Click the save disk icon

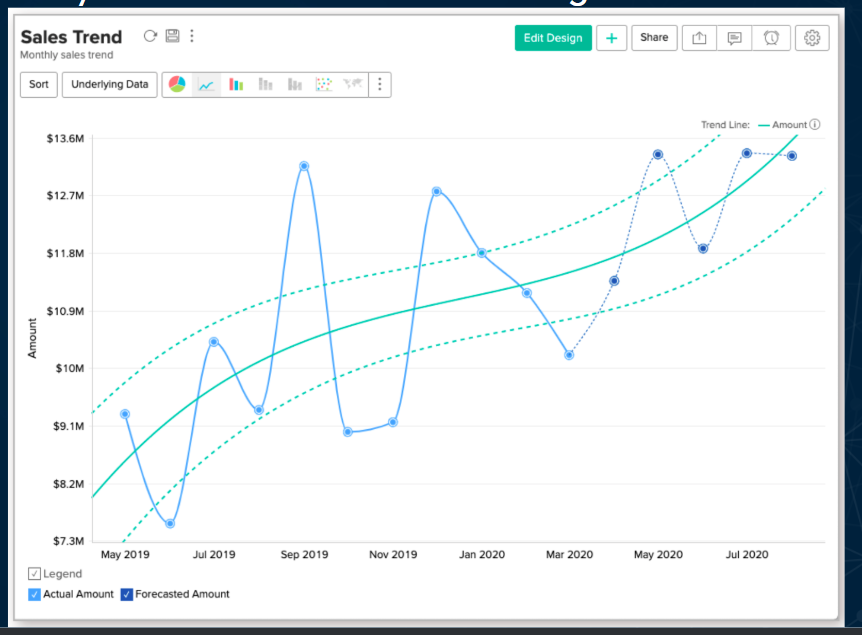pyautogui.click(x=173, y=36)
